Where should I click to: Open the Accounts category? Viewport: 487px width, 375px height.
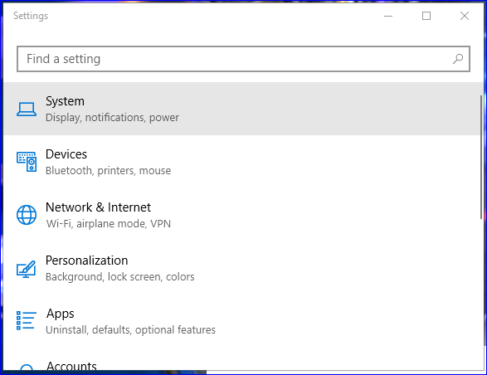pos(243,359)
